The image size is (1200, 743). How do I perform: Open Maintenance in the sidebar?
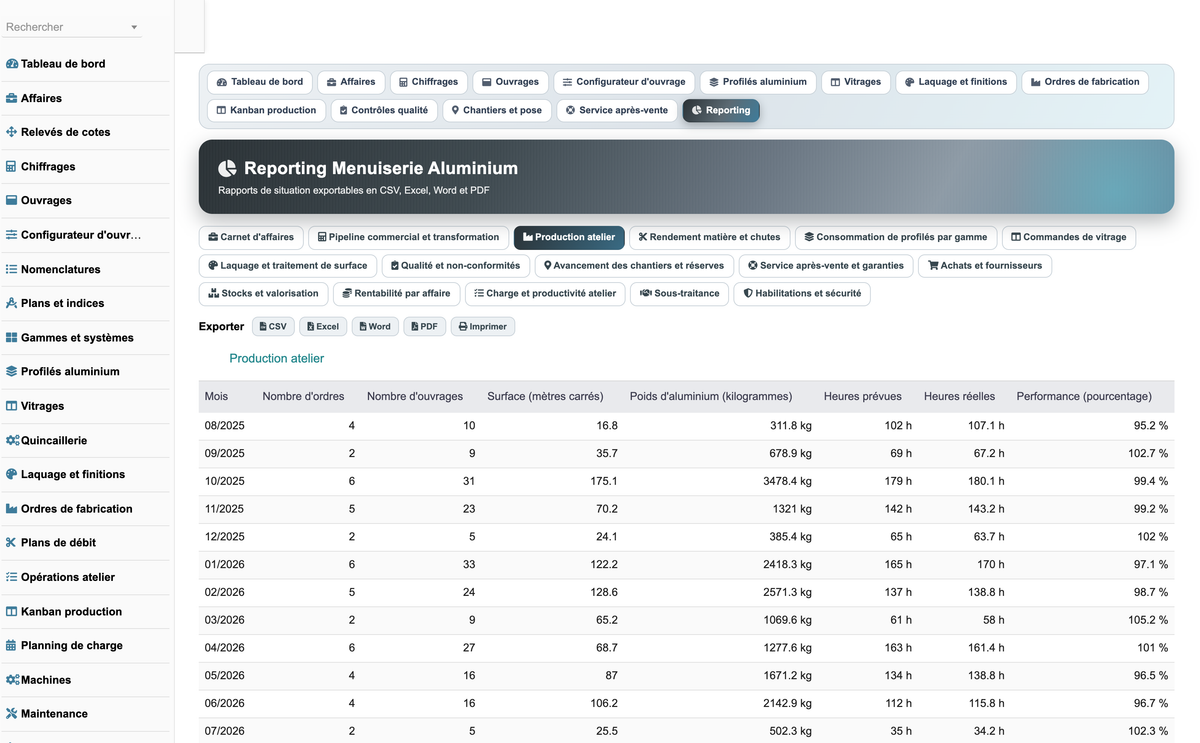(85, 713)
